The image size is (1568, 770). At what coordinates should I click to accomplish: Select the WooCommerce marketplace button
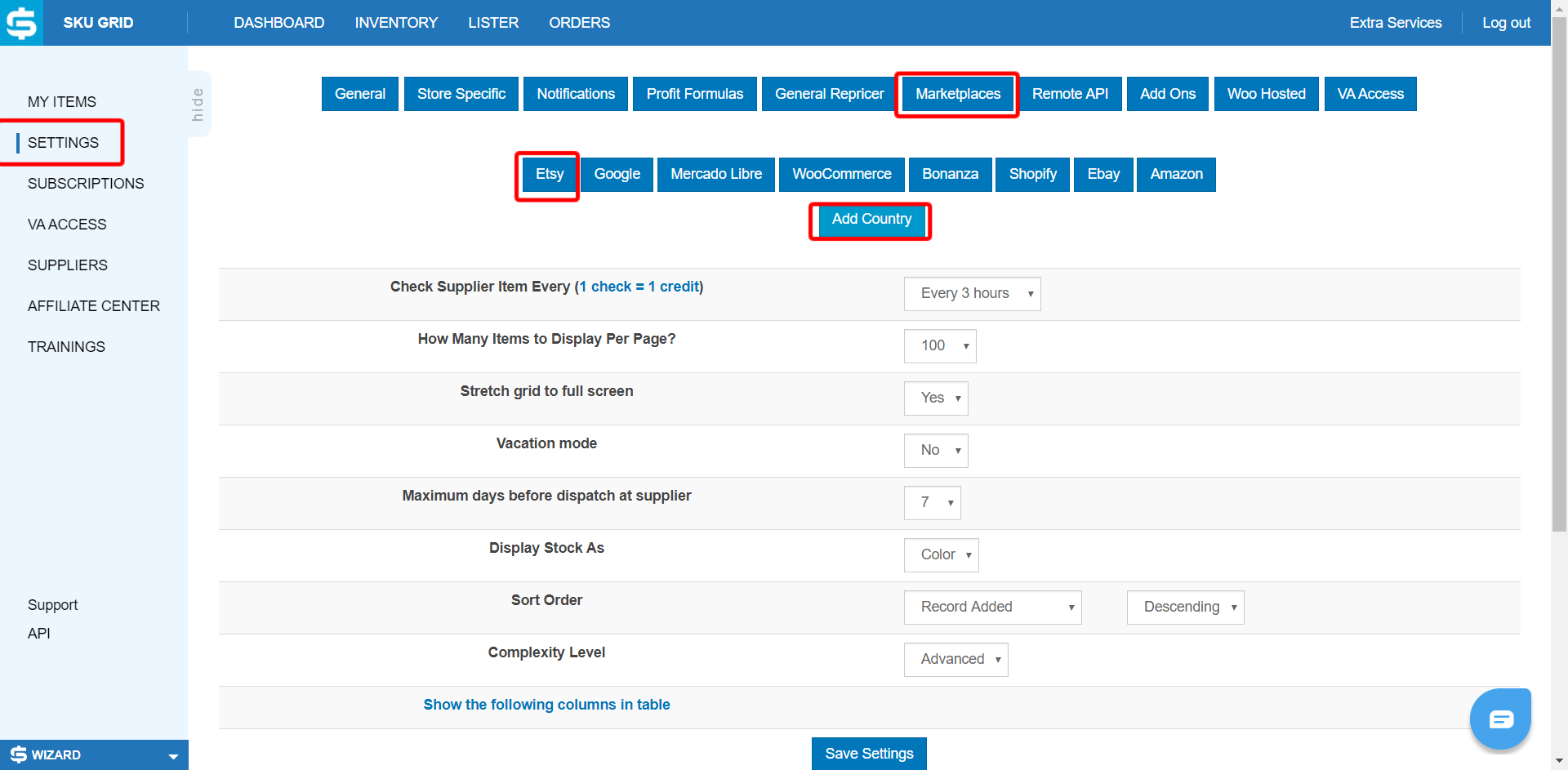coord(842,174)
